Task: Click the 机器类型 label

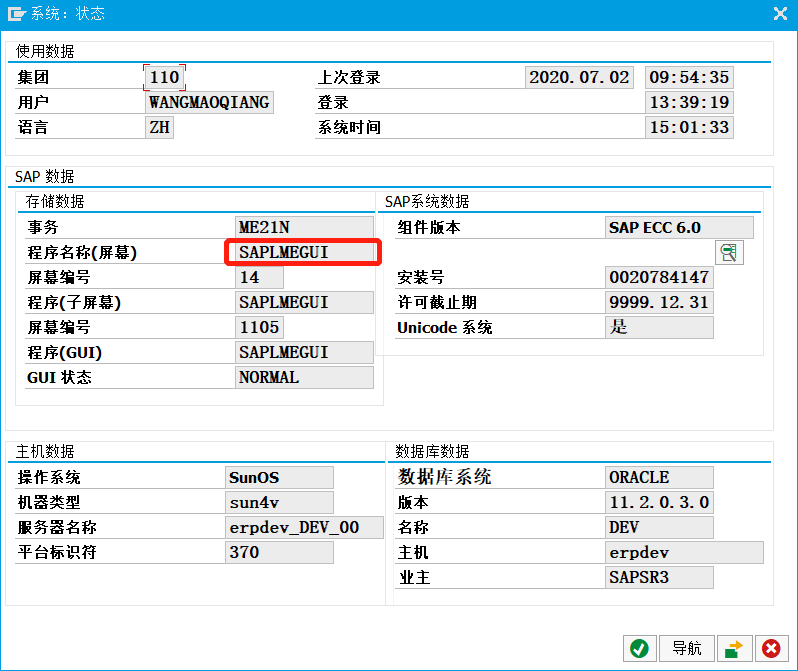Action: click(49, 502)
